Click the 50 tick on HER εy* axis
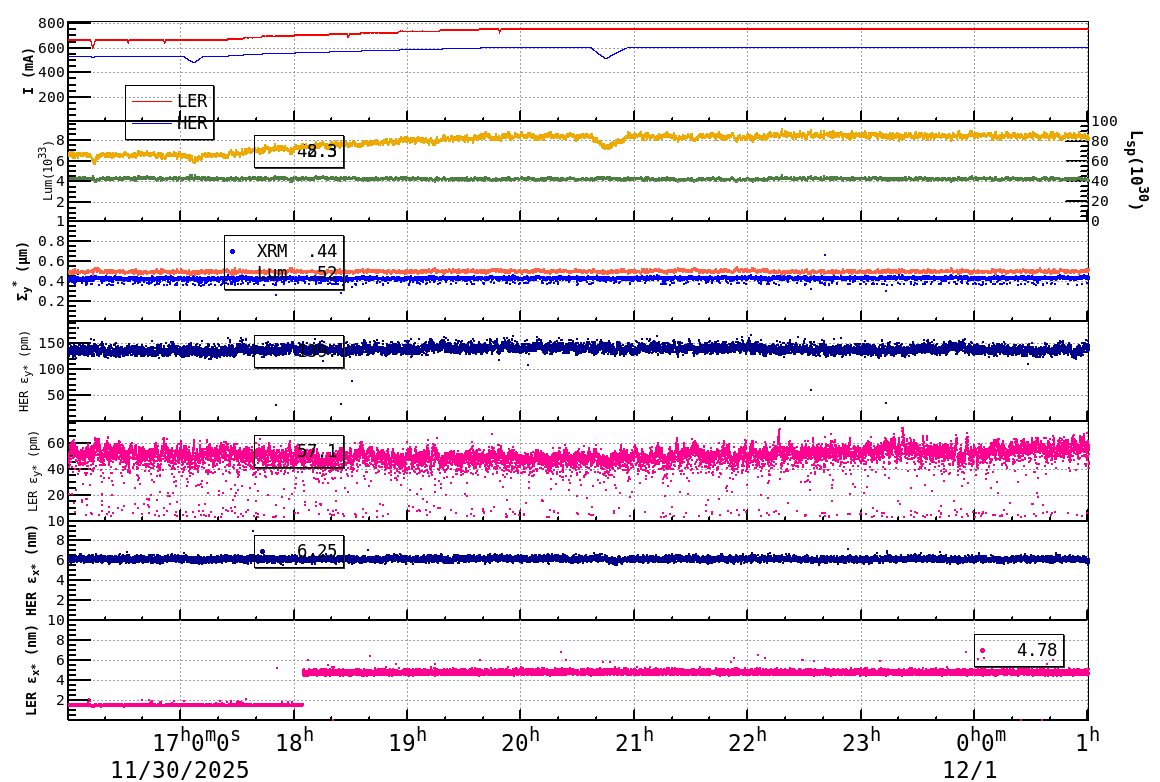This screenshot has width=1160, height=782. click(x=55, y=395)
